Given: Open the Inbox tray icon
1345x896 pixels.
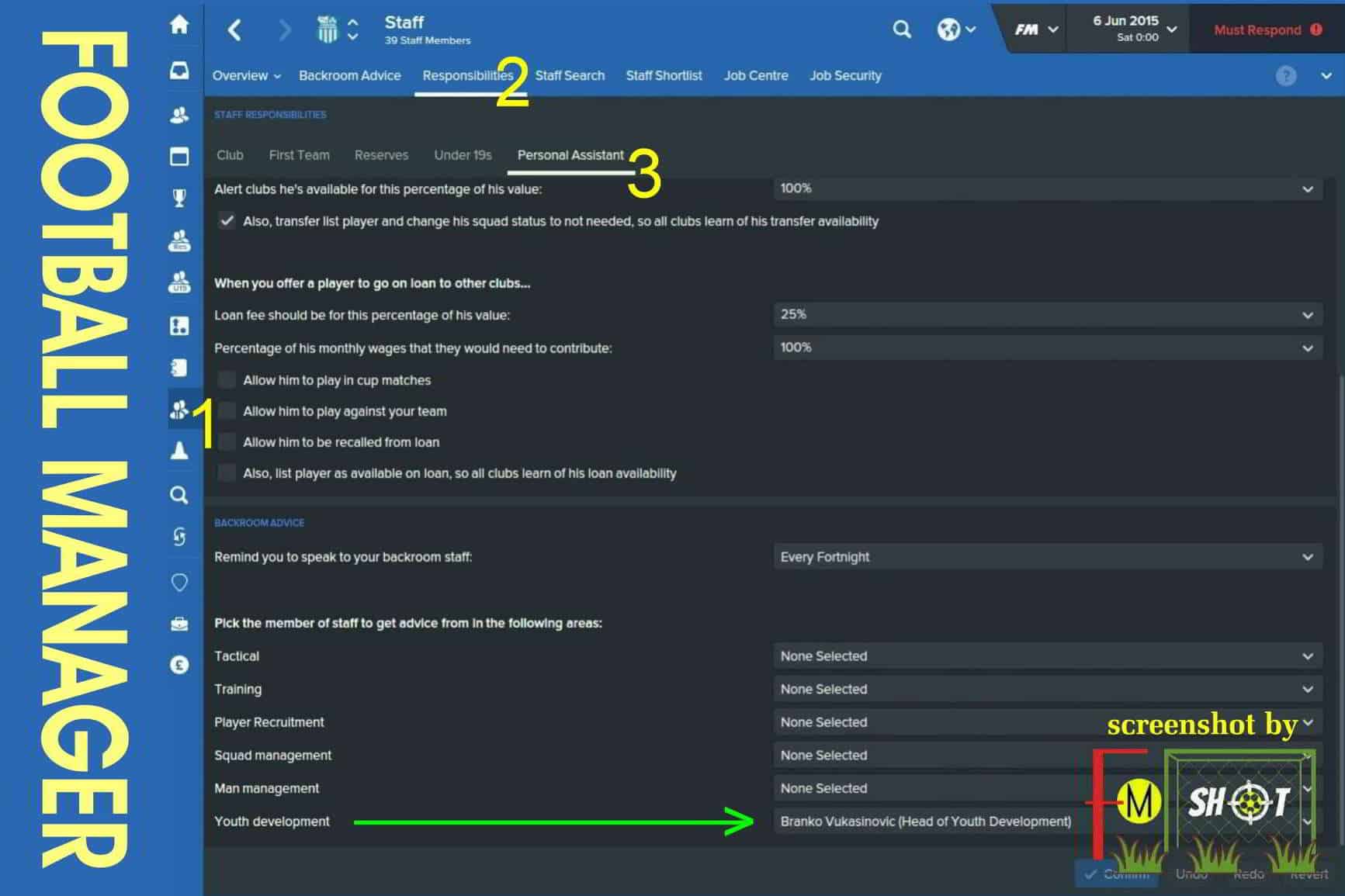Looking at the screenshot, I should tap(179, 71).
